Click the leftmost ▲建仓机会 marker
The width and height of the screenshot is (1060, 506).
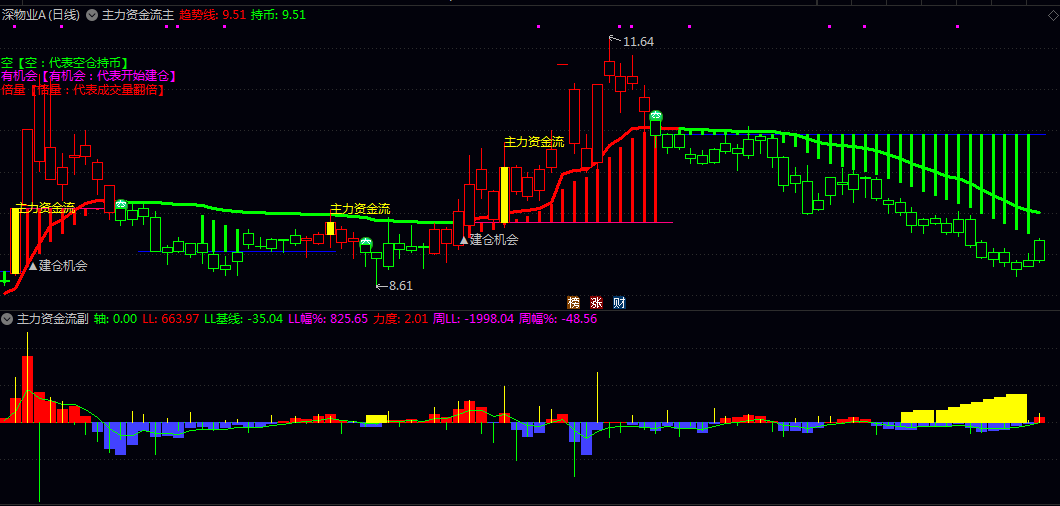(x=57, y=266)
